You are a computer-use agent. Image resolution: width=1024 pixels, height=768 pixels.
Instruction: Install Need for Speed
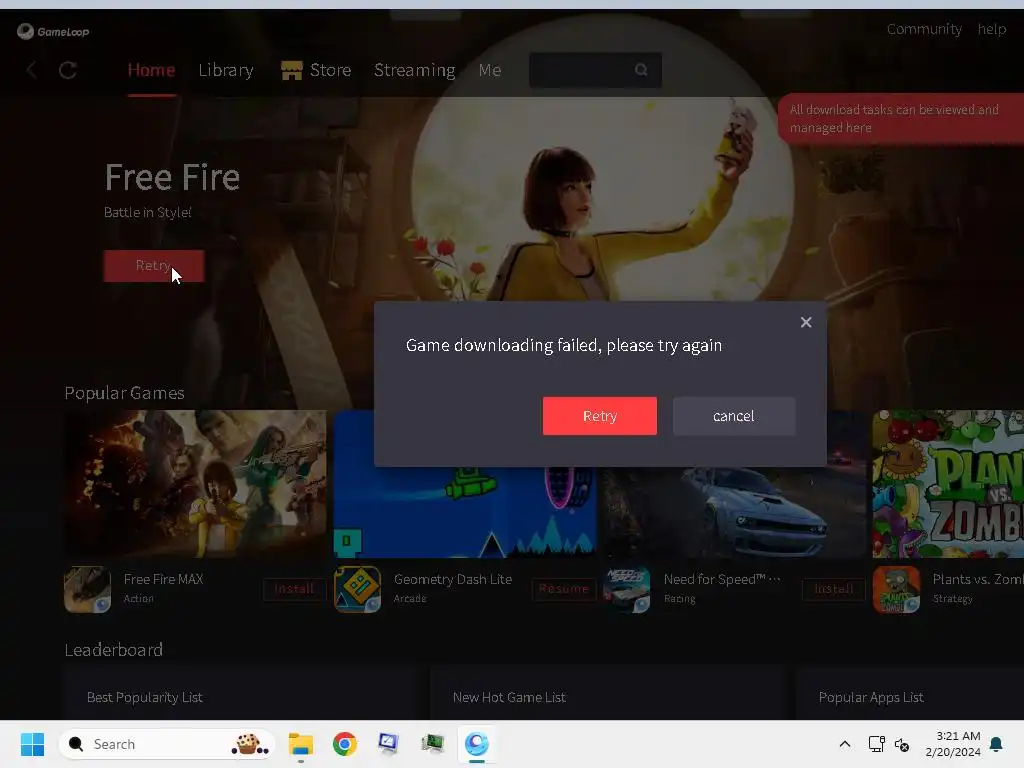834,589
